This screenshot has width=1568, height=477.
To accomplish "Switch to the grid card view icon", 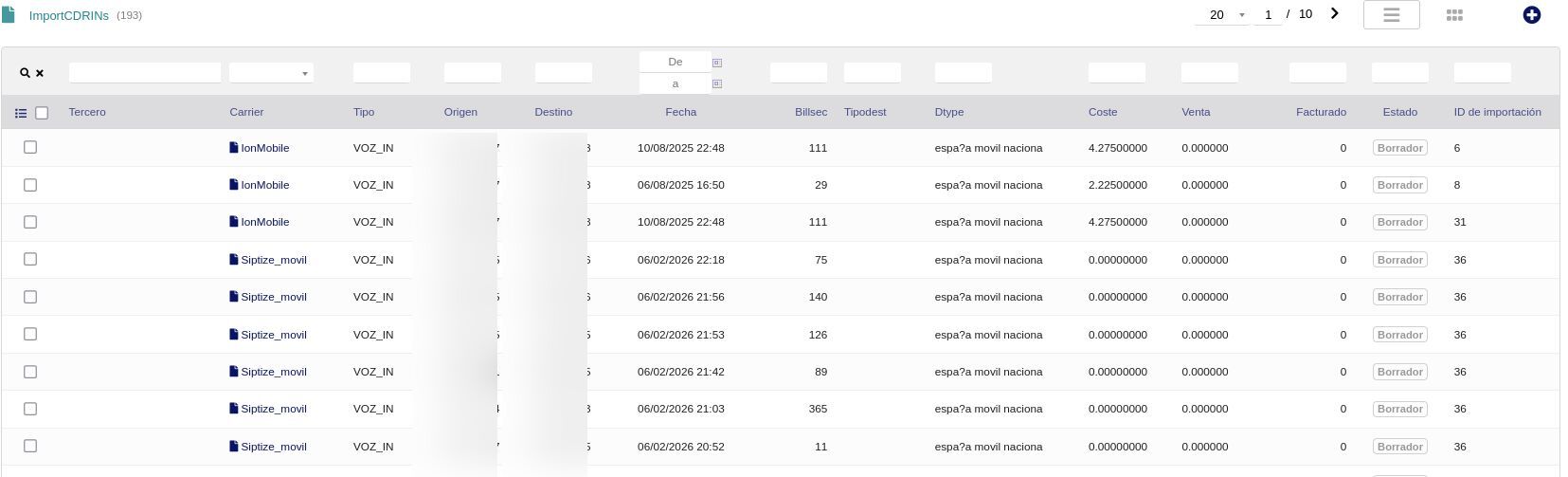I will [x=1454, y=15].
